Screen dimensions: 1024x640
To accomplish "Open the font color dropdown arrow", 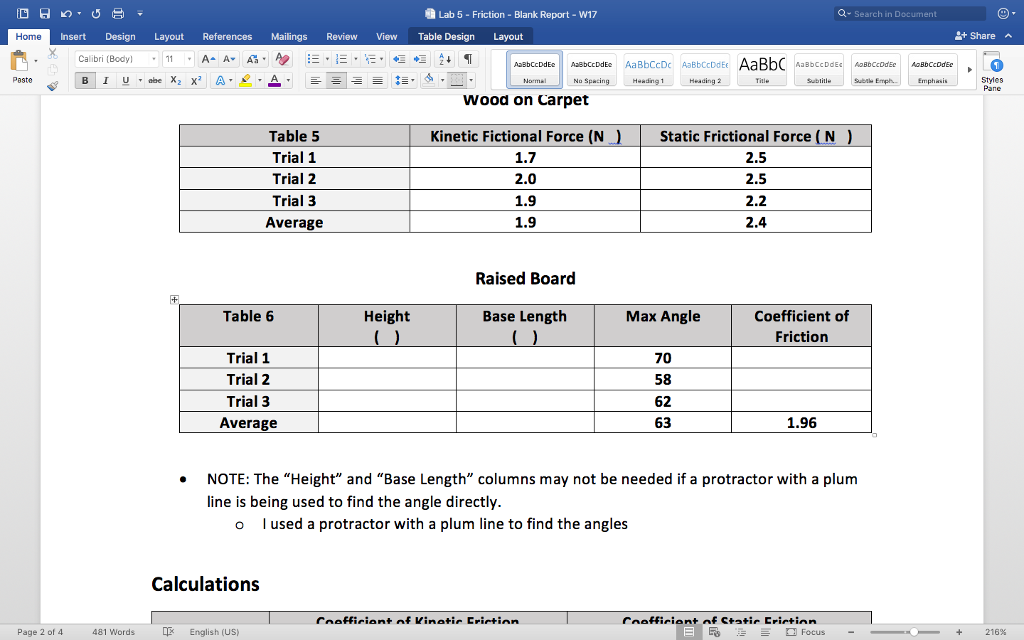I will point(287,81).
